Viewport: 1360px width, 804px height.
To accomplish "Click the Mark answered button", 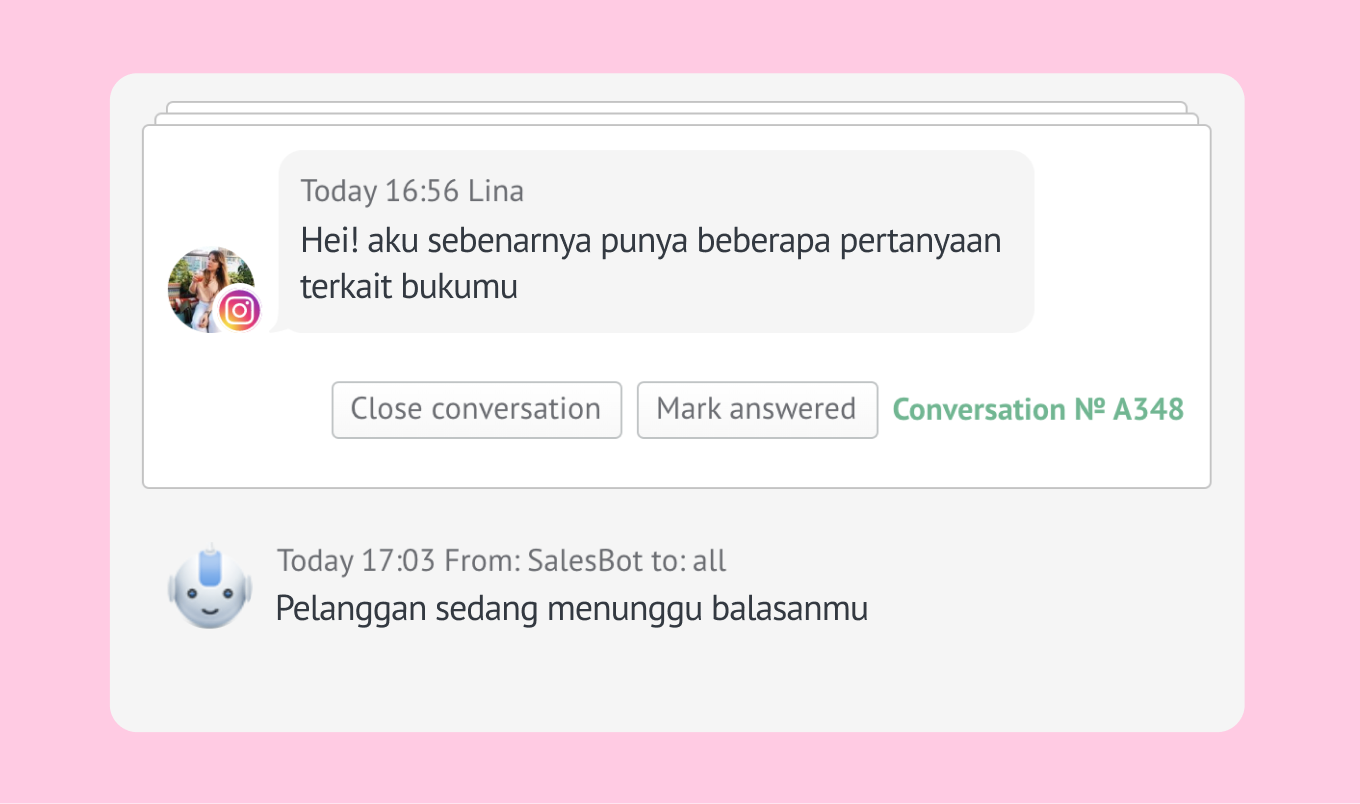I will point(757,410).
